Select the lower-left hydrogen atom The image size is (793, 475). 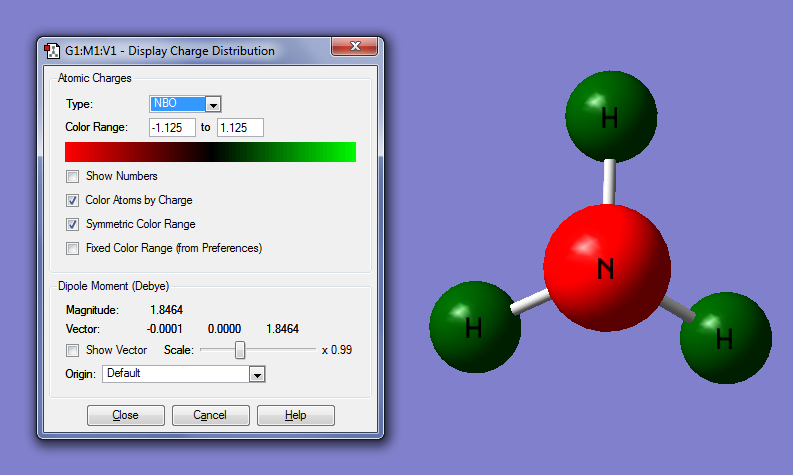coord(475,327)
